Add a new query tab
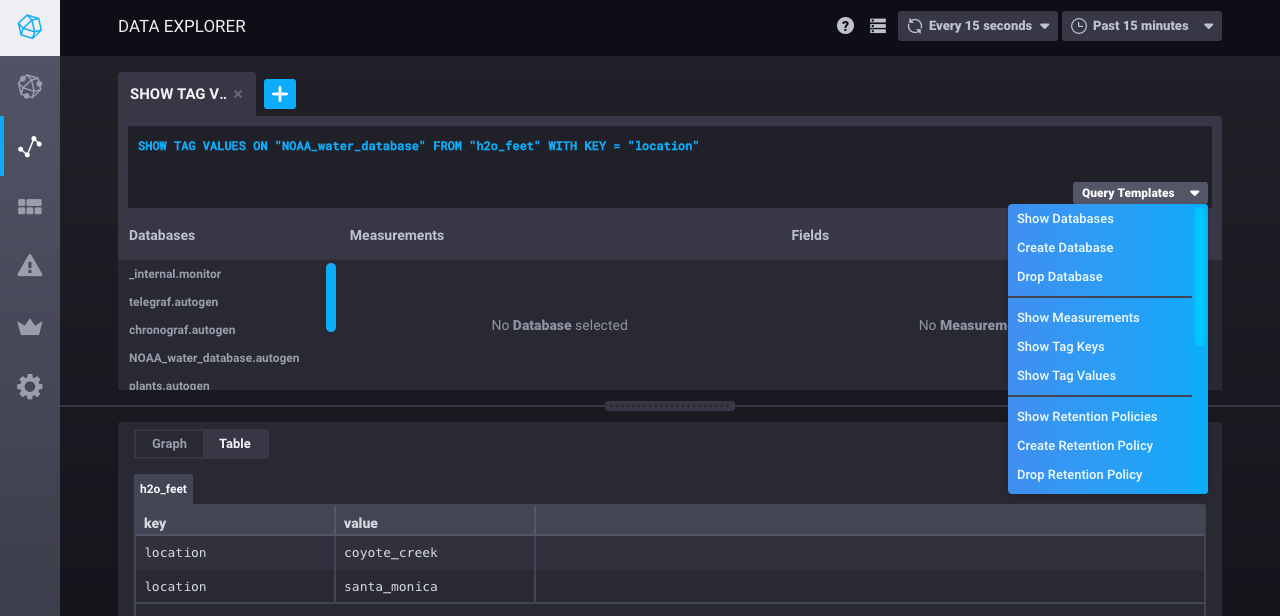 click(280, 94)
